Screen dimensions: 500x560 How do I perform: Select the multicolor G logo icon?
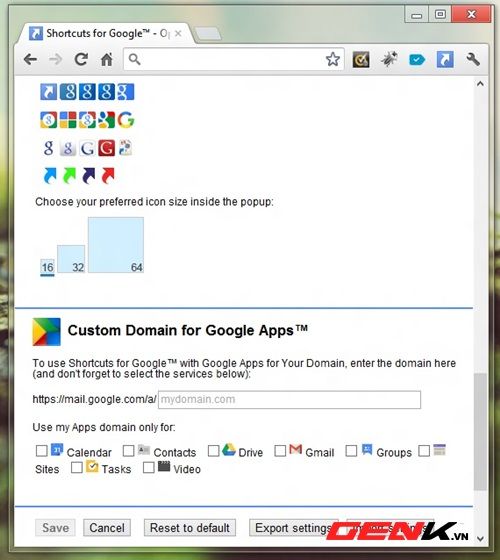coord(126,120)
